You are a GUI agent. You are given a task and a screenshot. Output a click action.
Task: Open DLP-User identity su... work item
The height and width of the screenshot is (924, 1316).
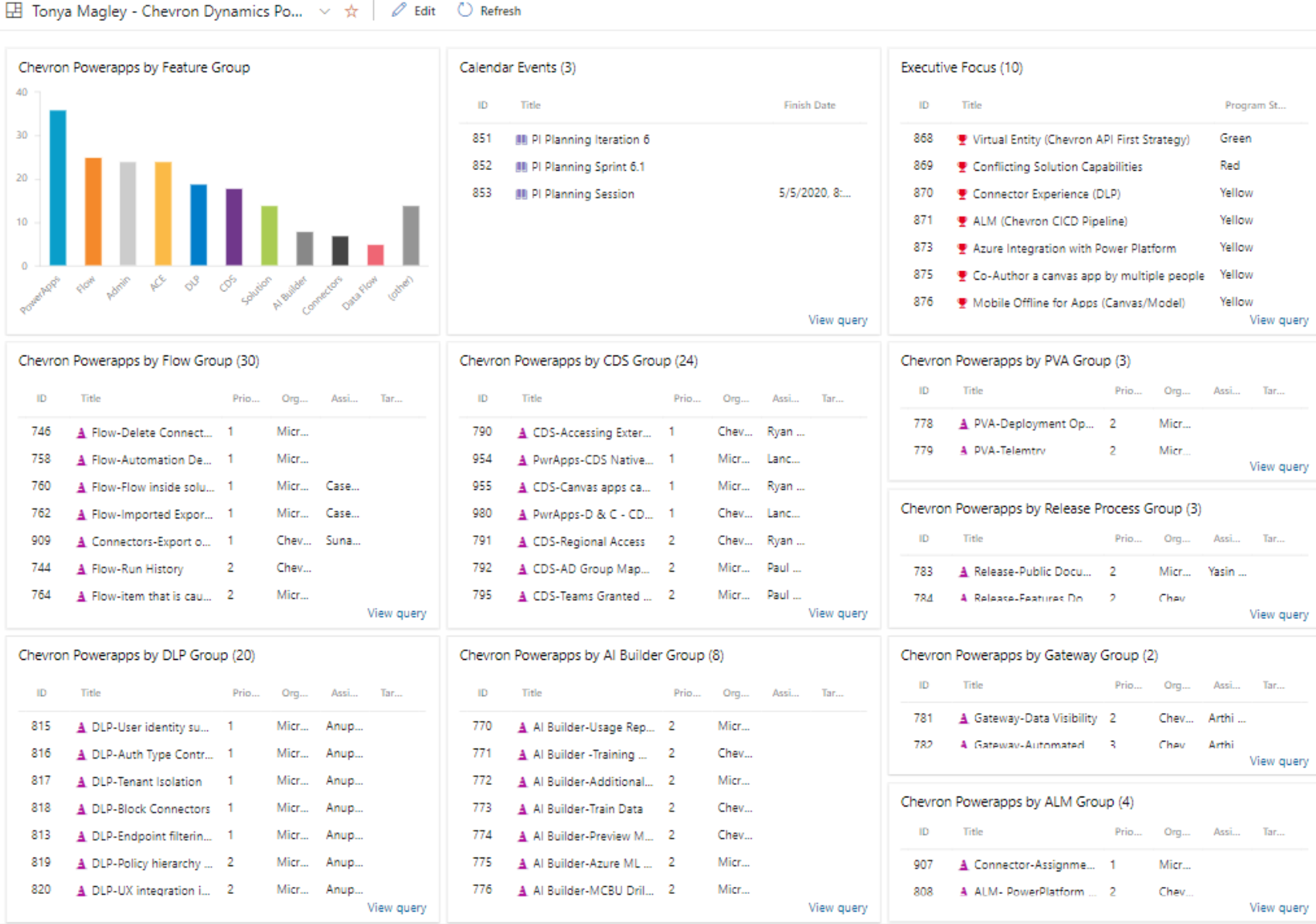click(x=151, y=728)
